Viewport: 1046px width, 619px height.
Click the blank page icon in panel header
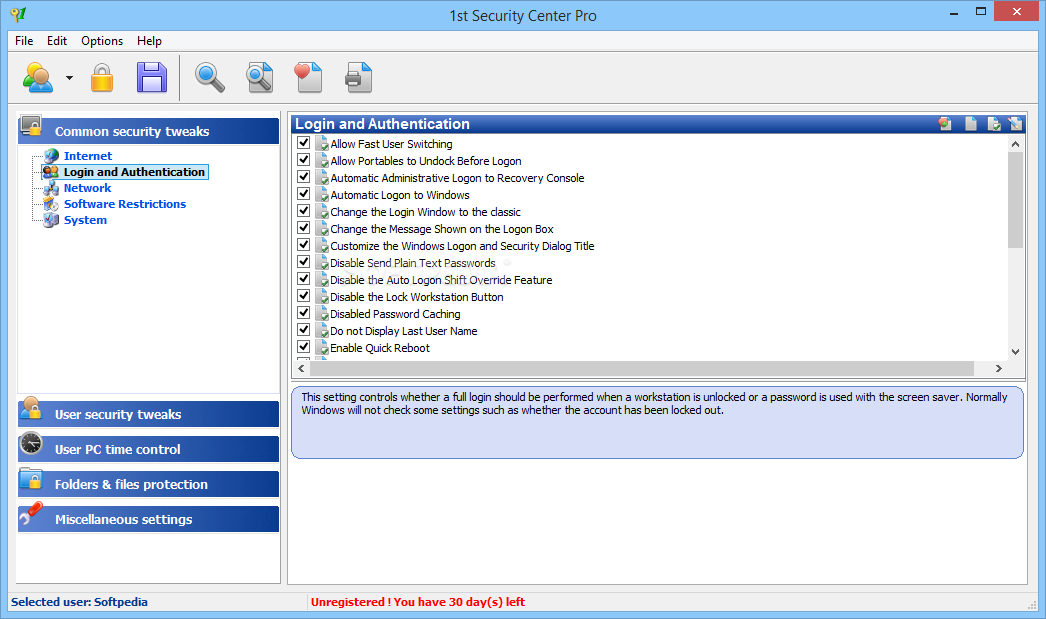971,123
